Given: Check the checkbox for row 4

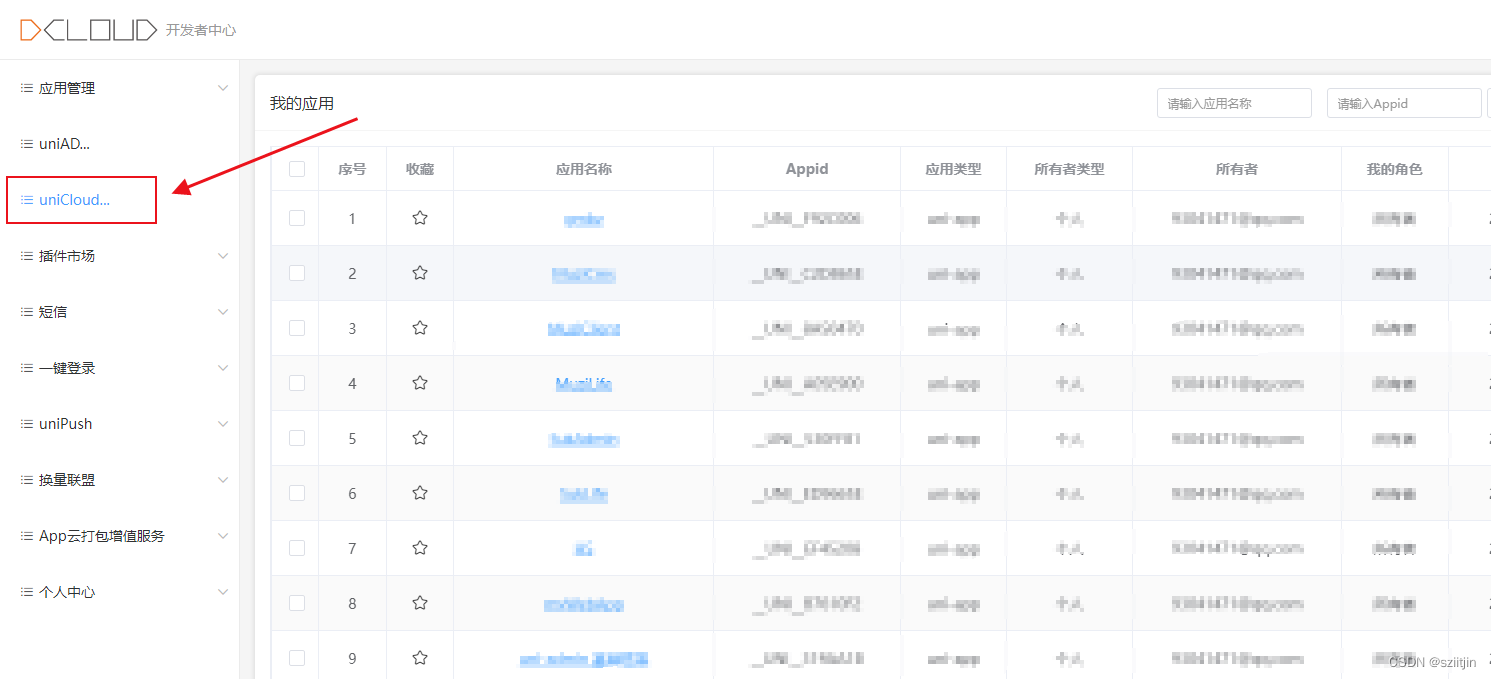Looking at the screenshot, I should click(297, 382).
